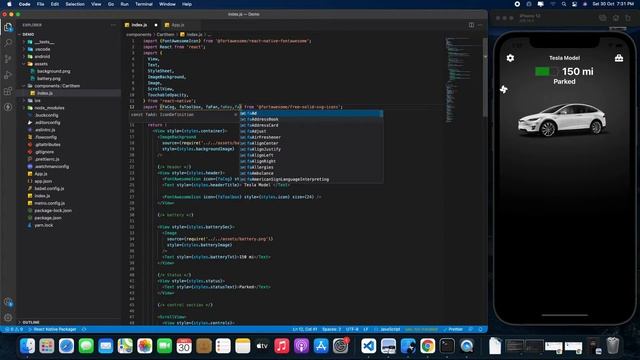Open the Search view in the activity bar
Viewport: 640px width, 360px height.
(8, 42)
